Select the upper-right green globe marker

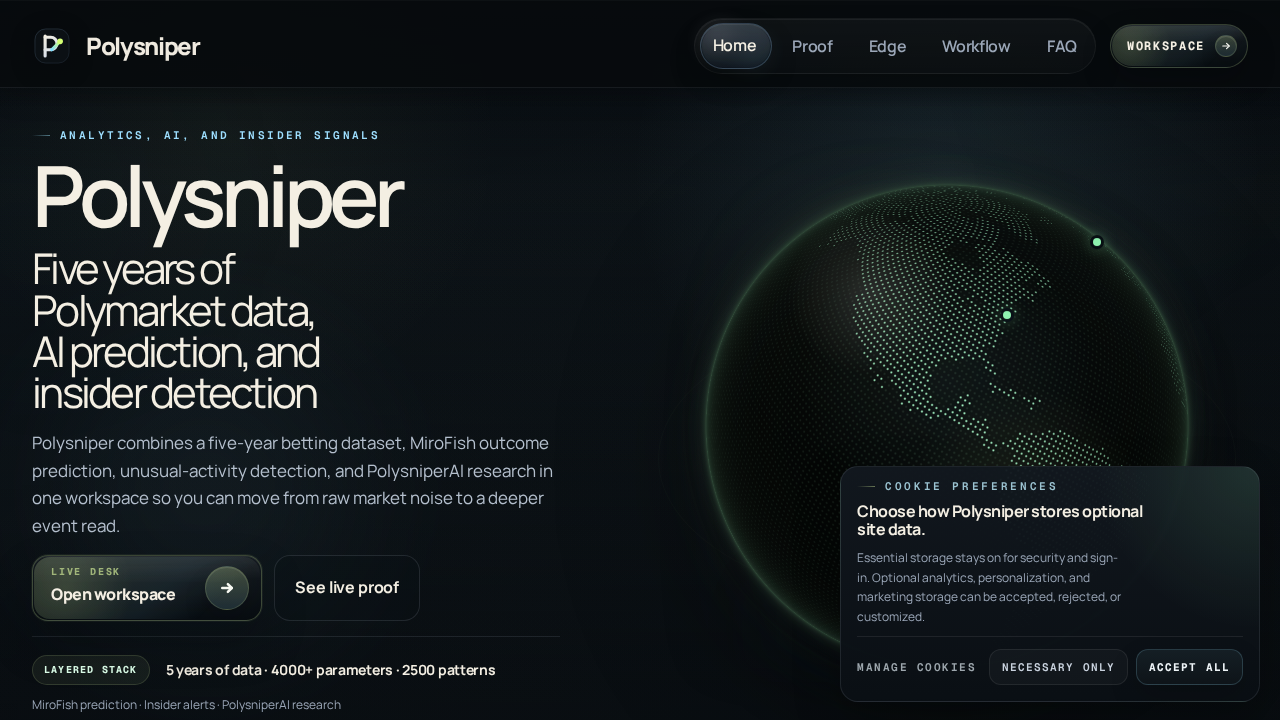tap(1097, 242)
